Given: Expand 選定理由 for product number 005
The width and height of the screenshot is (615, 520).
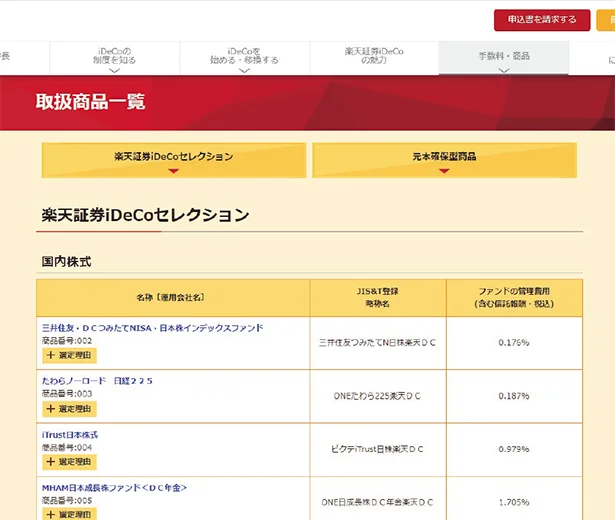Looking at the screenshot, I should tap(69, 514).
